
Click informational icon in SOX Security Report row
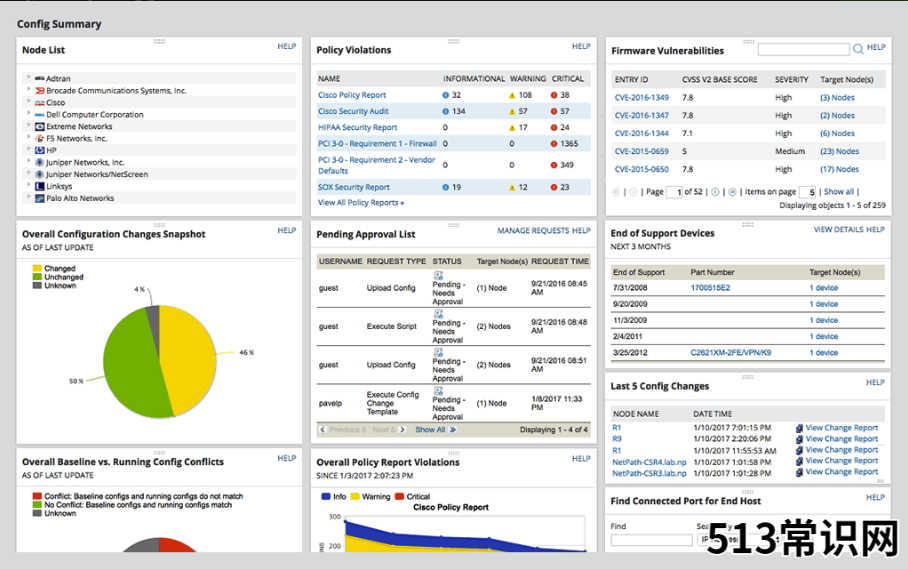tap(445, 187)
